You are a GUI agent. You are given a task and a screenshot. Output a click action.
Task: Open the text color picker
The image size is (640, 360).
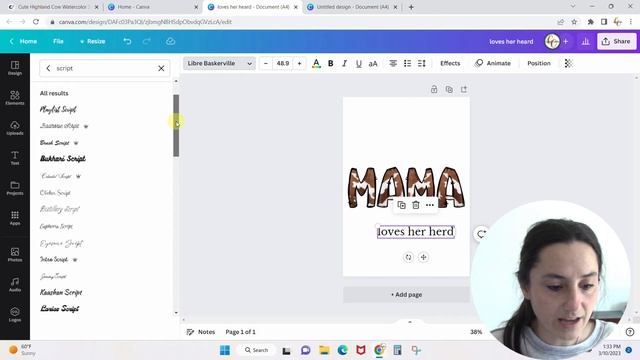pos(316,63)
